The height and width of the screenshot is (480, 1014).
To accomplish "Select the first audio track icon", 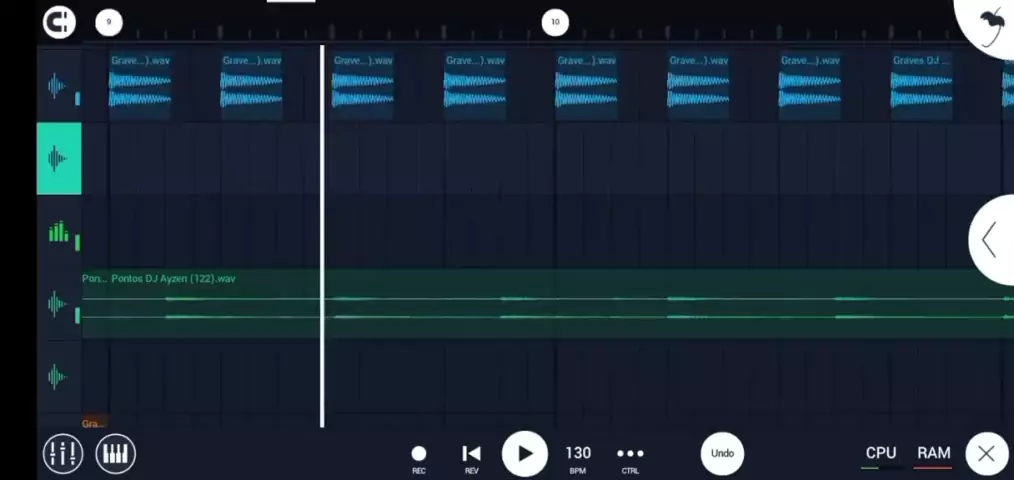I will [x=58, y=86].
